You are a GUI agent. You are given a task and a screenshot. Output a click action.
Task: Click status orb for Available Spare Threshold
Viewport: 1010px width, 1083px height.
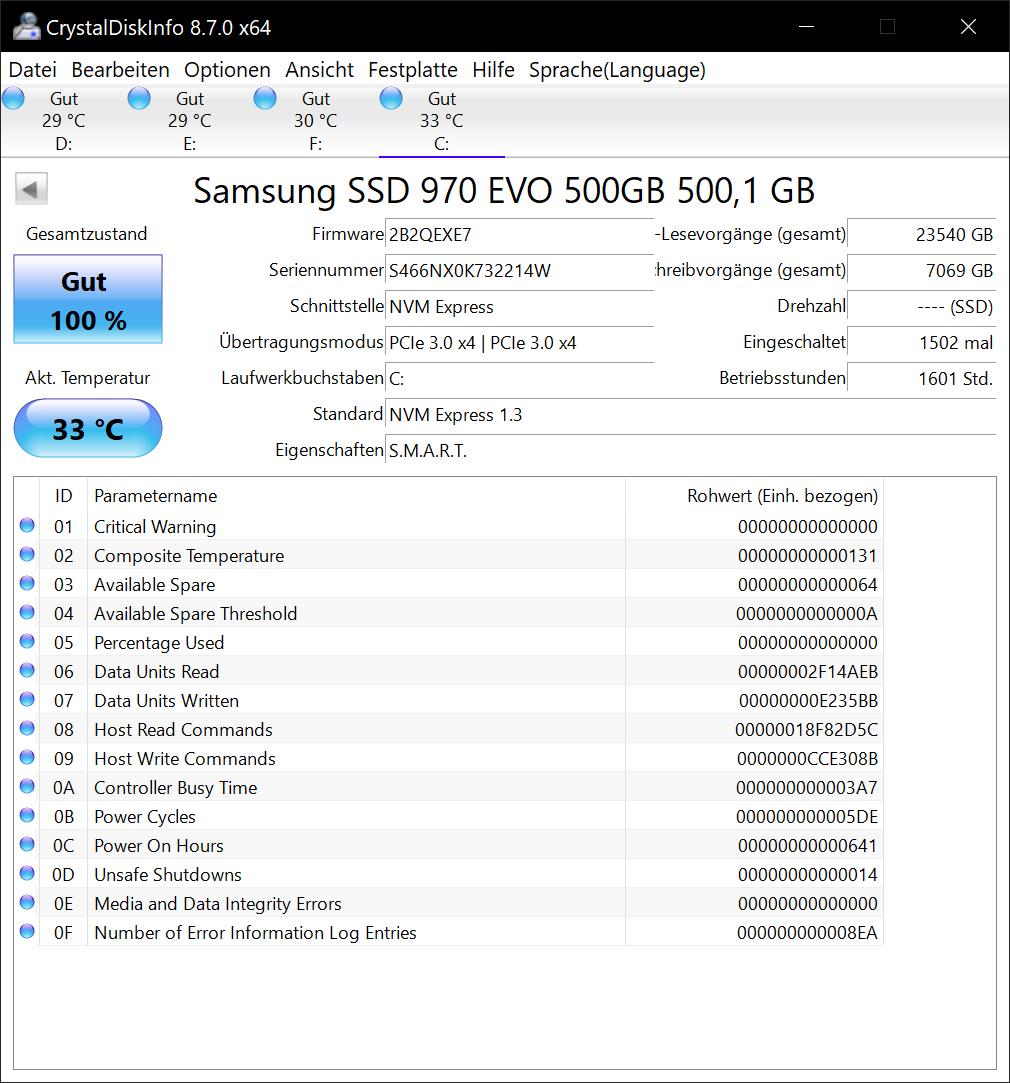(27, 613)
